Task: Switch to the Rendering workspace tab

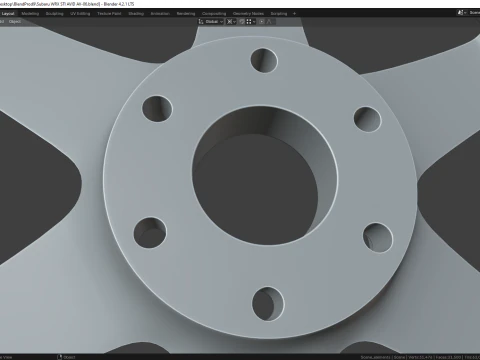Action: [x=186, y=14]
